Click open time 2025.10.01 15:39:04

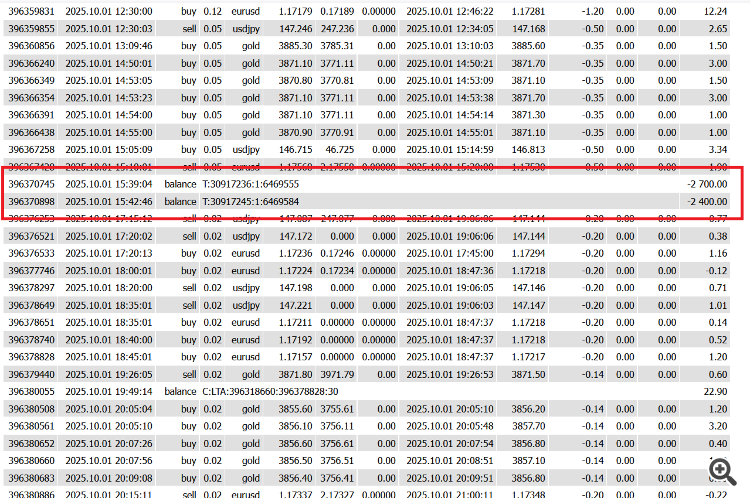[109, 184]
